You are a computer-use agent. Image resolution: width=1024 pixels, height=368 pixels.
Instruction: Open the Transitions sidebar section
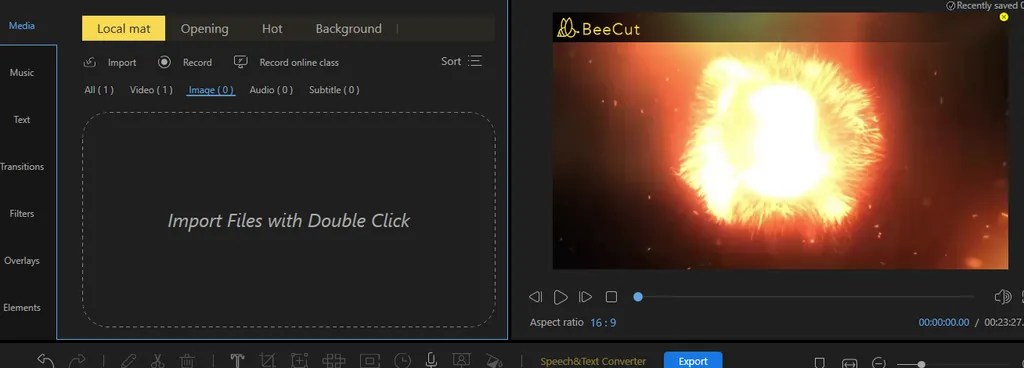click(x=22, y=166)
